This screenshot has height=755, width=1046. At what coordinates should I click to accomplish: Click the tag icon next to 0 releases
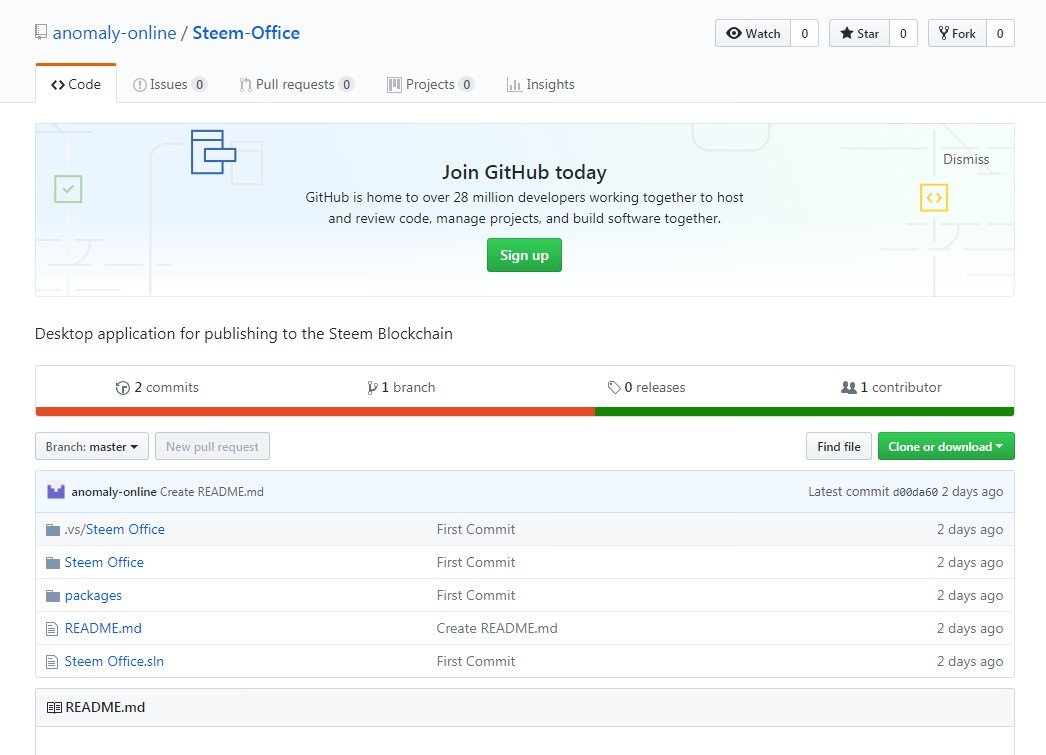[614, 388]
